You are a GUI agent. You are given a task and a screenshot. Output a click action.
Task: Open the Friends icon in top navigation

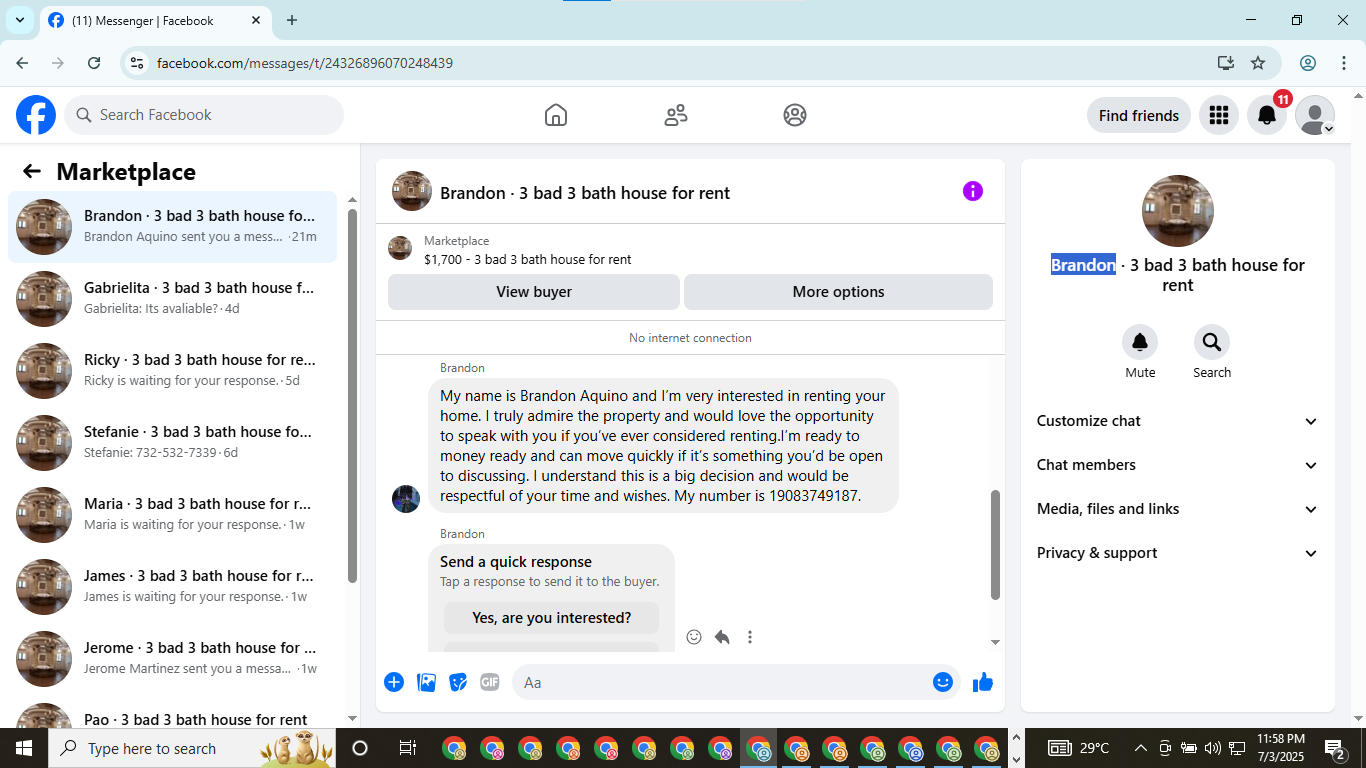676,115
